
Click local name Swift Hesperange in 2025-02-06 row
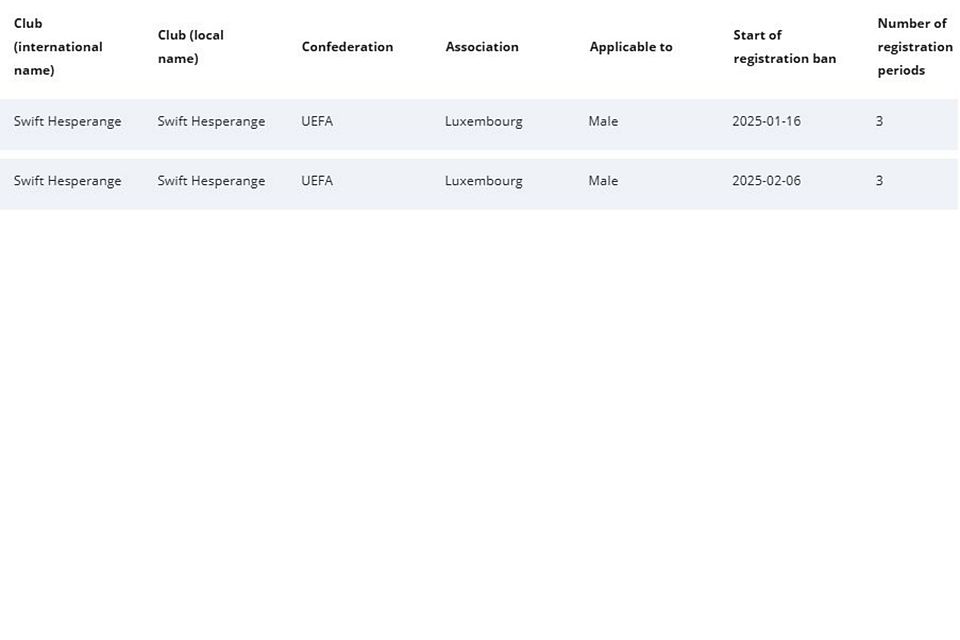211,181
